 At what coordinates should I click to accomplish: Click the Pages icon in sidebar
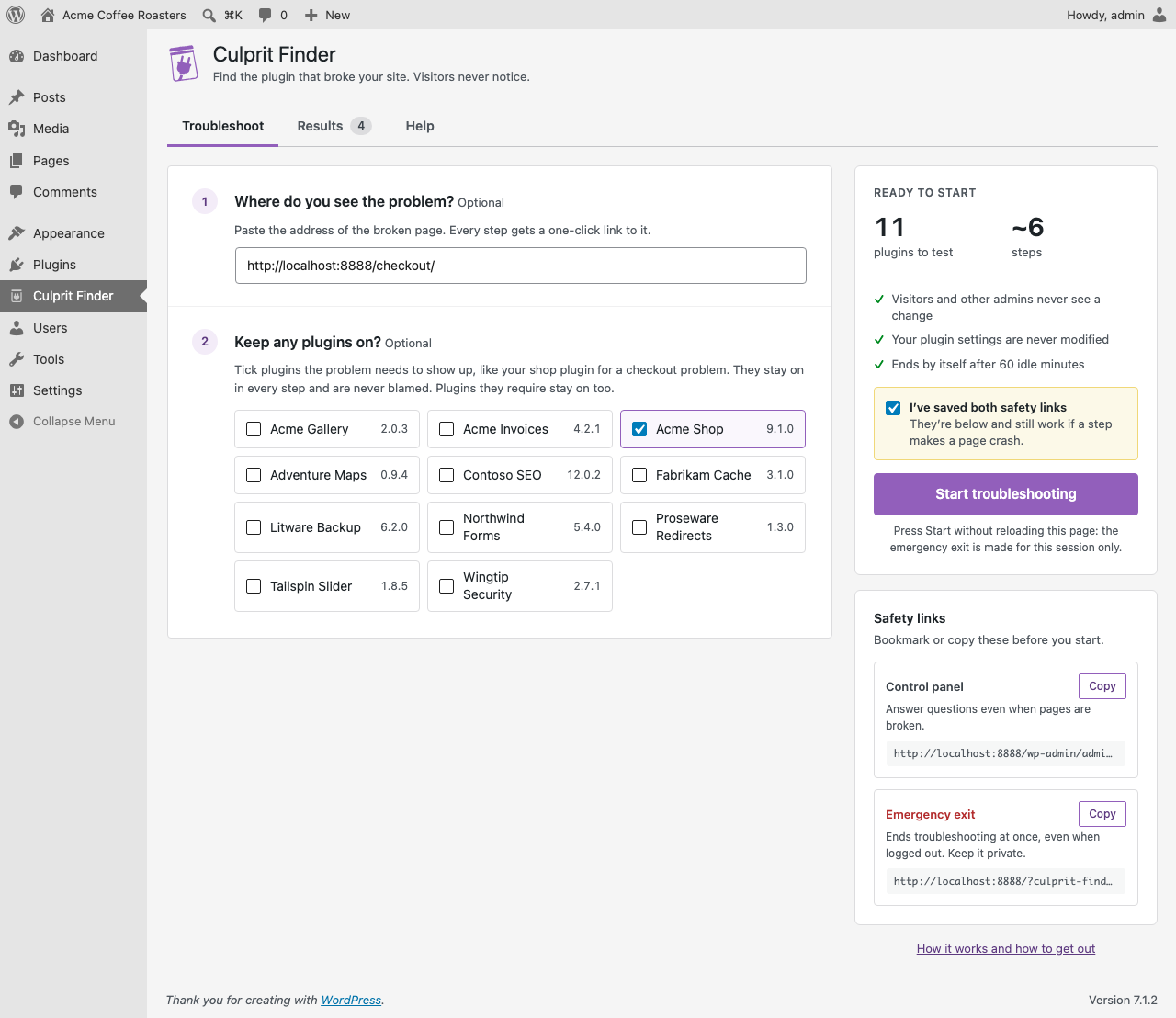[17, 161]
